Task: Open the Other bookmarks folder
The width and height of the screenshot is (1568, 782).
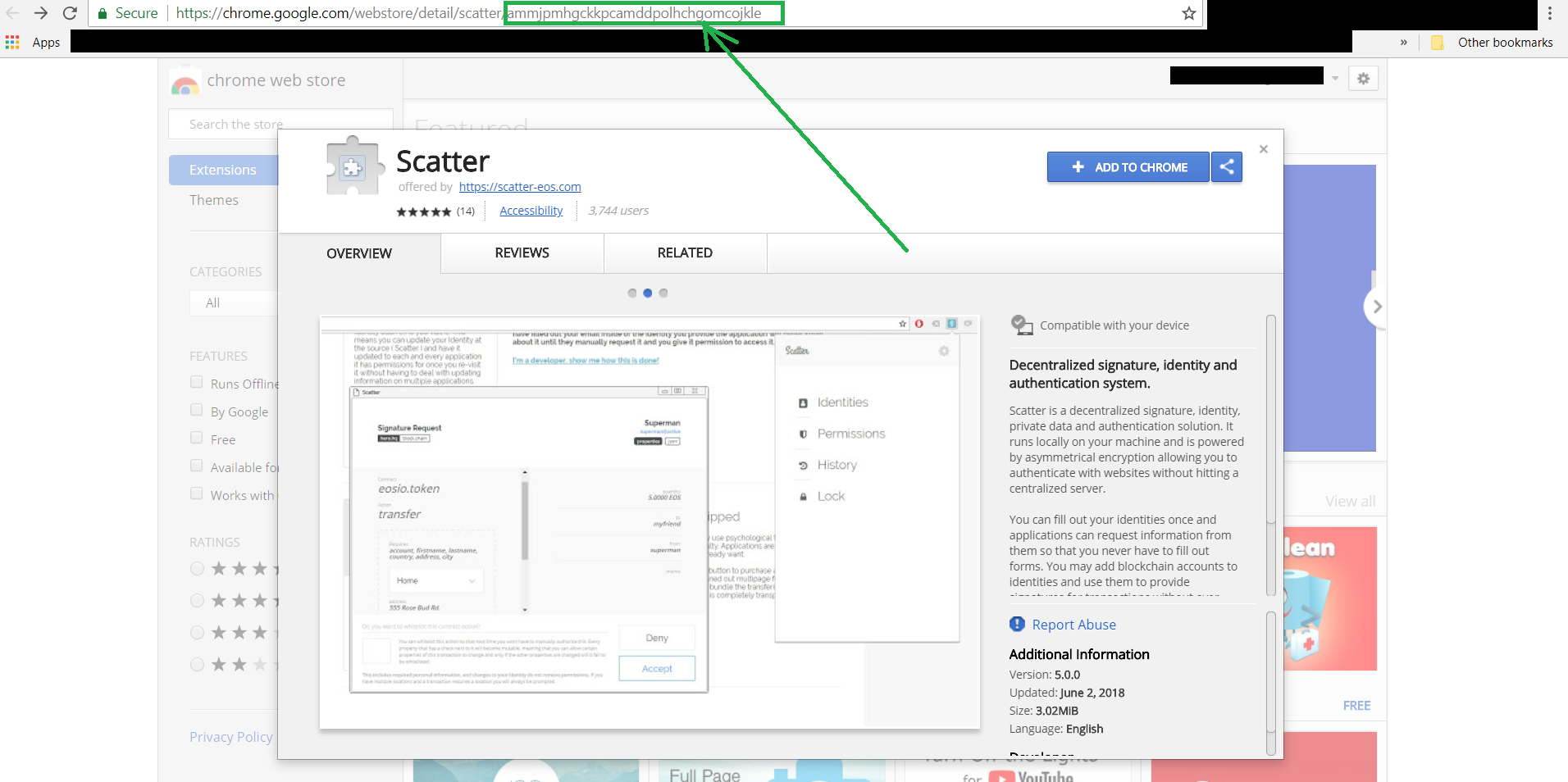Action: (1492, 43)
